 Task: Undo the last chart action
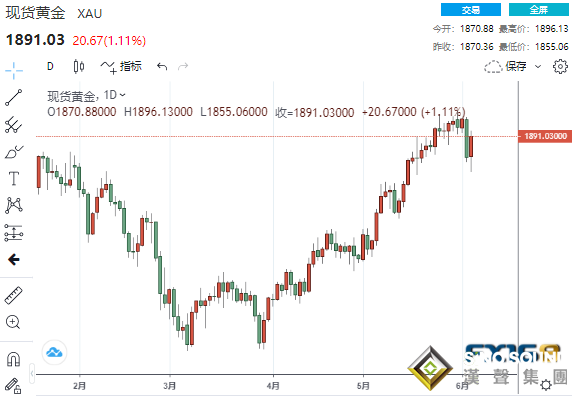point(162,66)
